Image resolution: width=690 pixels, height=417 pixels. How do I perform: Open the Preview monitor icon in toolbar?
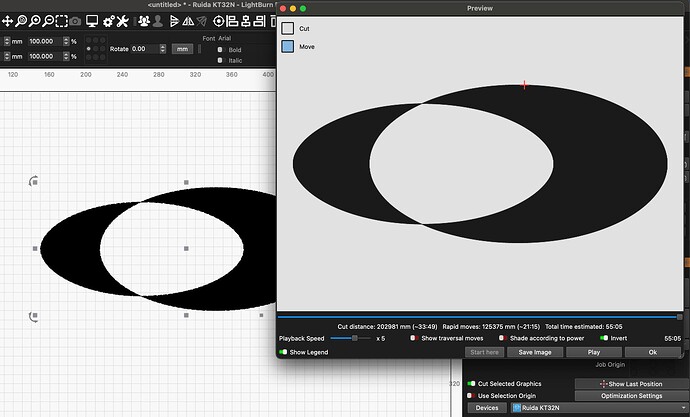click(92, 21)
